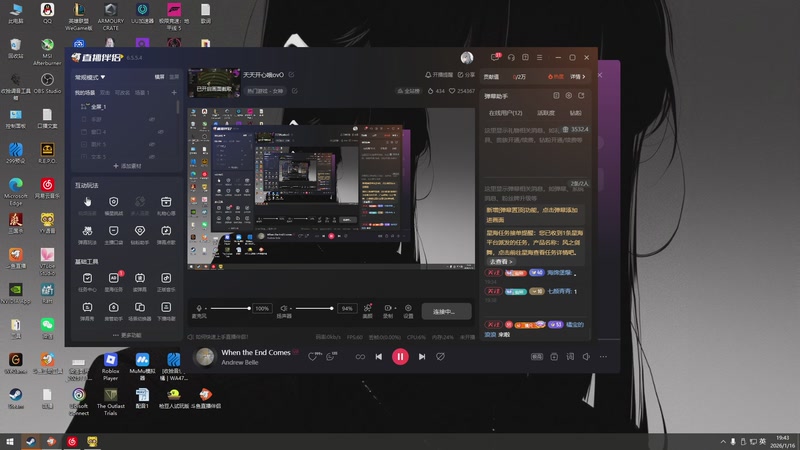Click the headset customer service icon
Screen dimensions: 800x450
511,58
